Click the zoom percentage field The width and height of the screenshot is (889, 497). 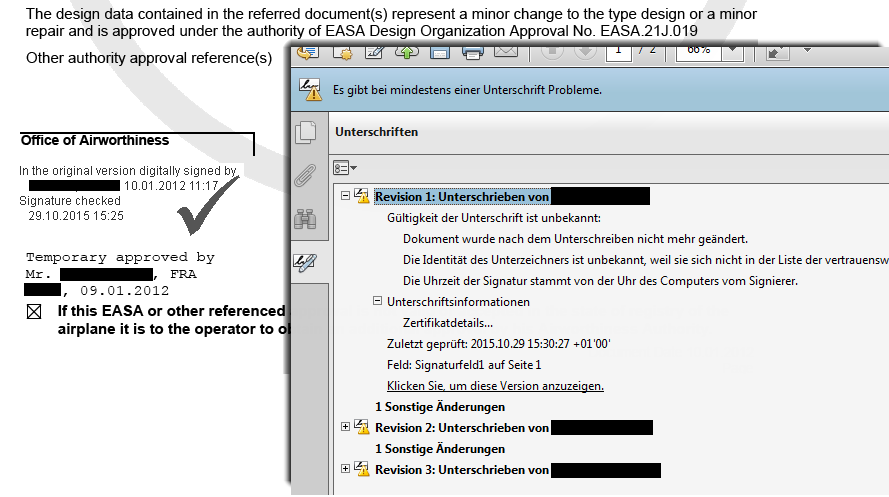click(698, 52)
